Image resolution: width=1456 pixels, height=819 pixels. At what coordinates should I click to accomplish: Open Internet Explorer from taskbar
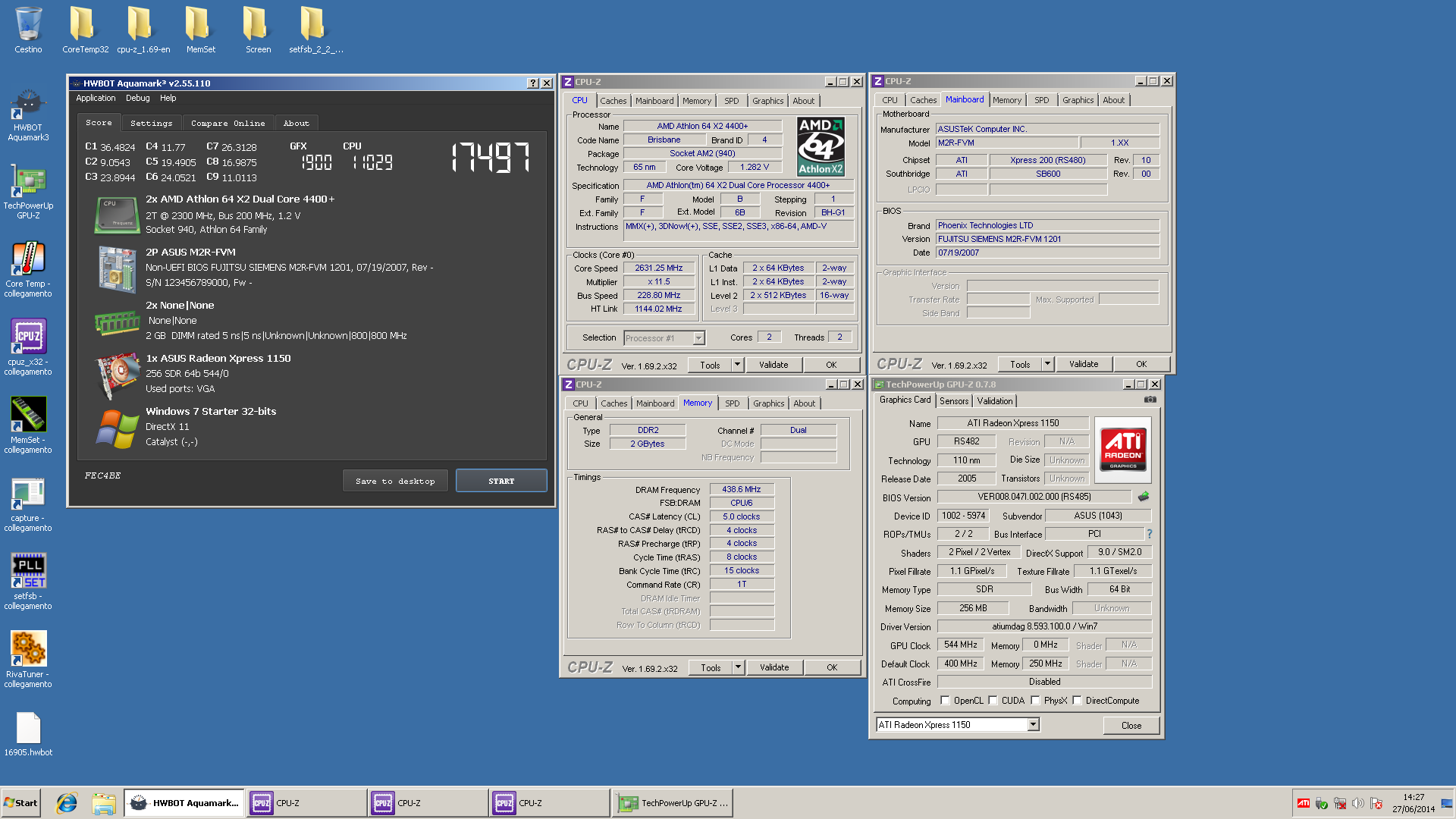[x=67, y=803]
